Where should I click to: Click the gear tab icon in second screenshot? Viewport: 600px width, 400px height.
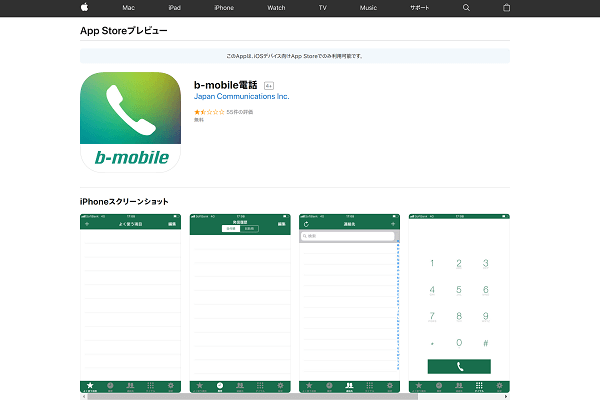click(x=280, y=387)
